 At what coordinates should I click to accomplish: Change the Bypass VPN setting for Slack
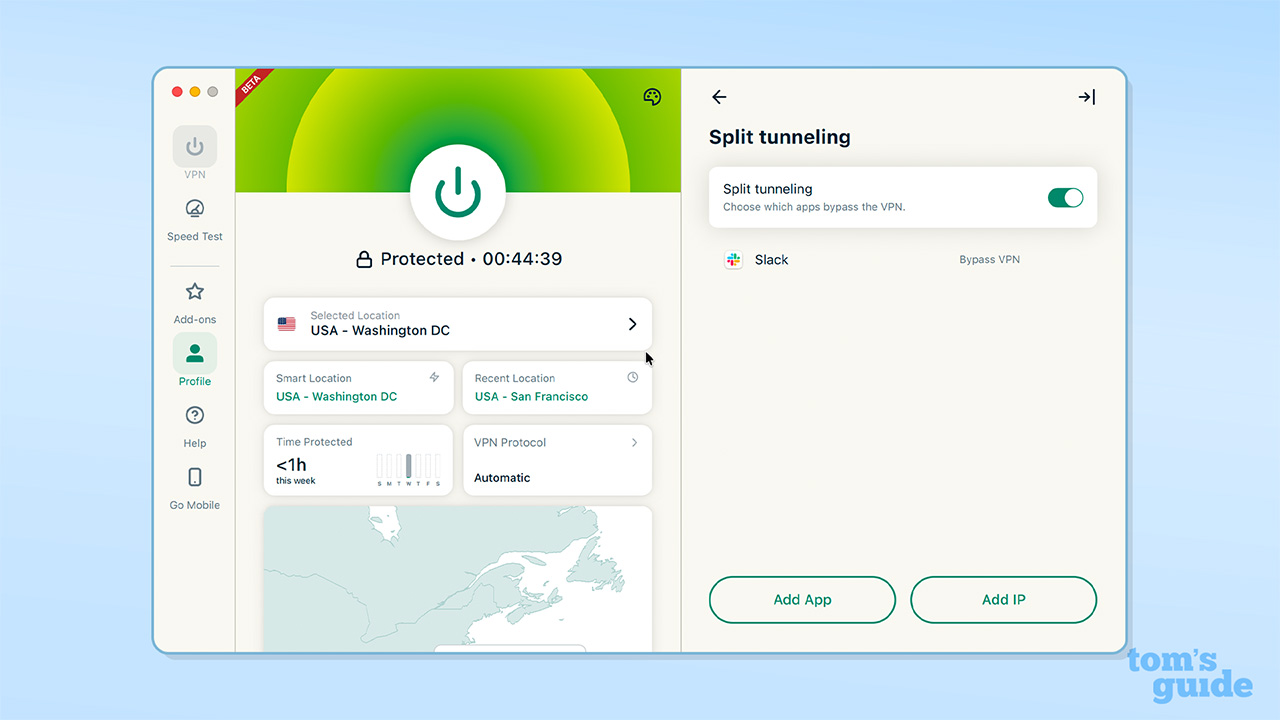click(x=989, y=259)
